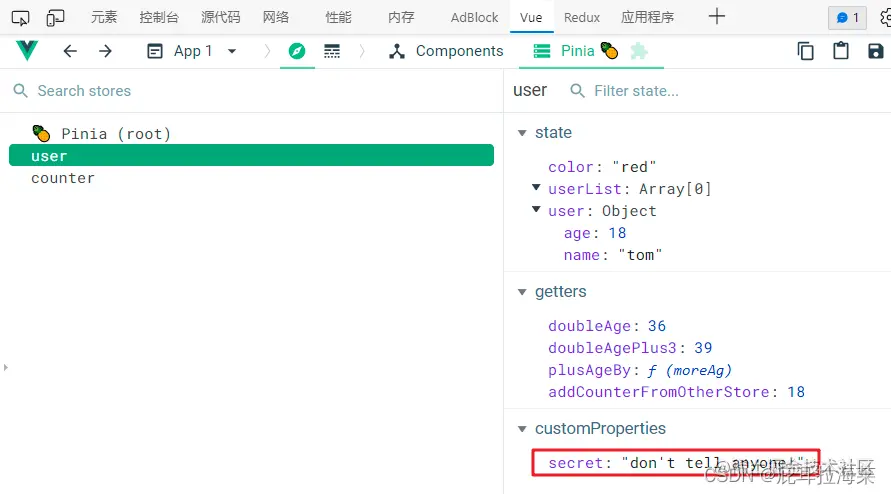Viewport: 891px width, 494px height.
Task: Click the plusAgeBy getter row
Action: pos(640,371)
